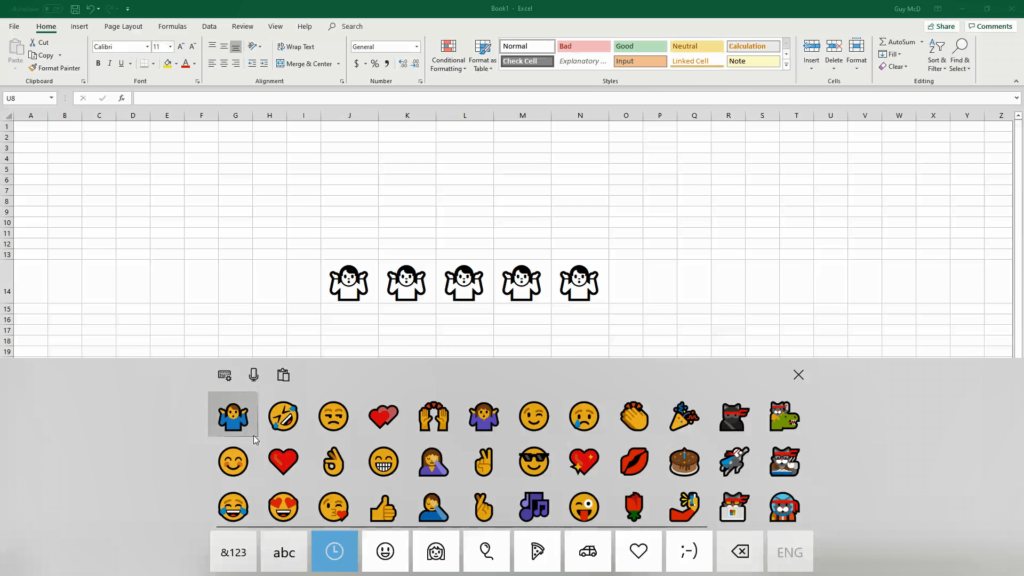The width and height of the screenshot is (1024, 576).
Task: Click the Share button
Action: (x=940, y=26)
